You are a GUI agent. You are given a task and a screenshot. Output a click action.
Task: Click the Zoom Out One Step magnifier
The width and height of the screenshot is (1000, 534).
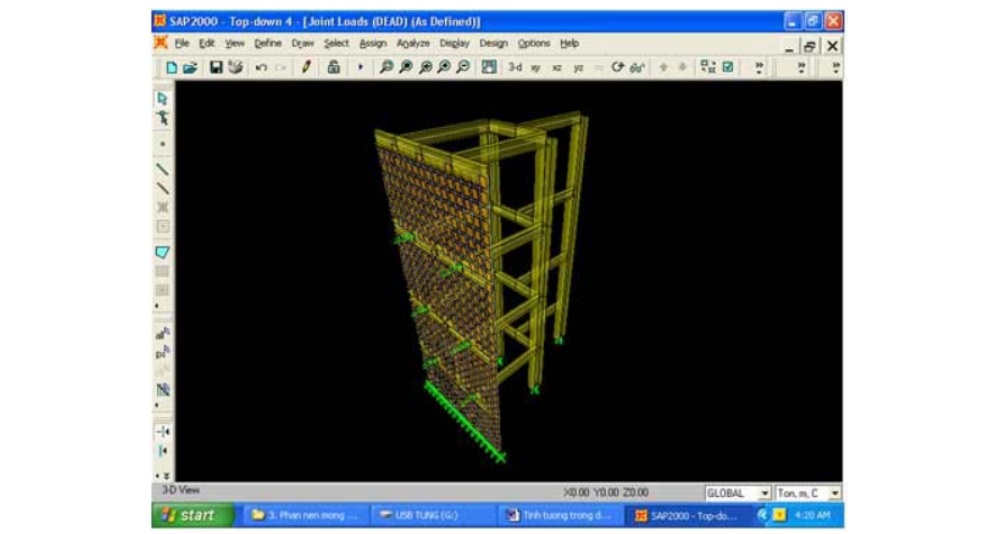click(x=464, y=68)
